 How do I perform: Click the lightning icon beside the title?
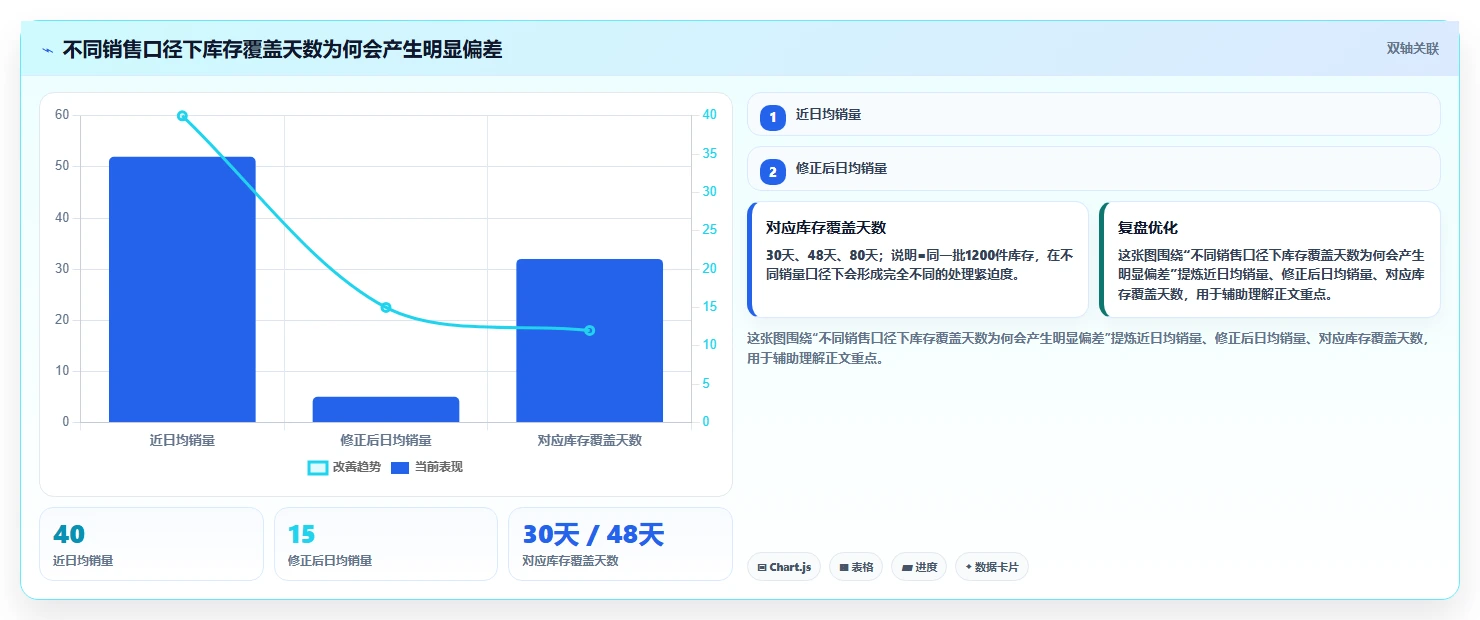pos(47,49)
